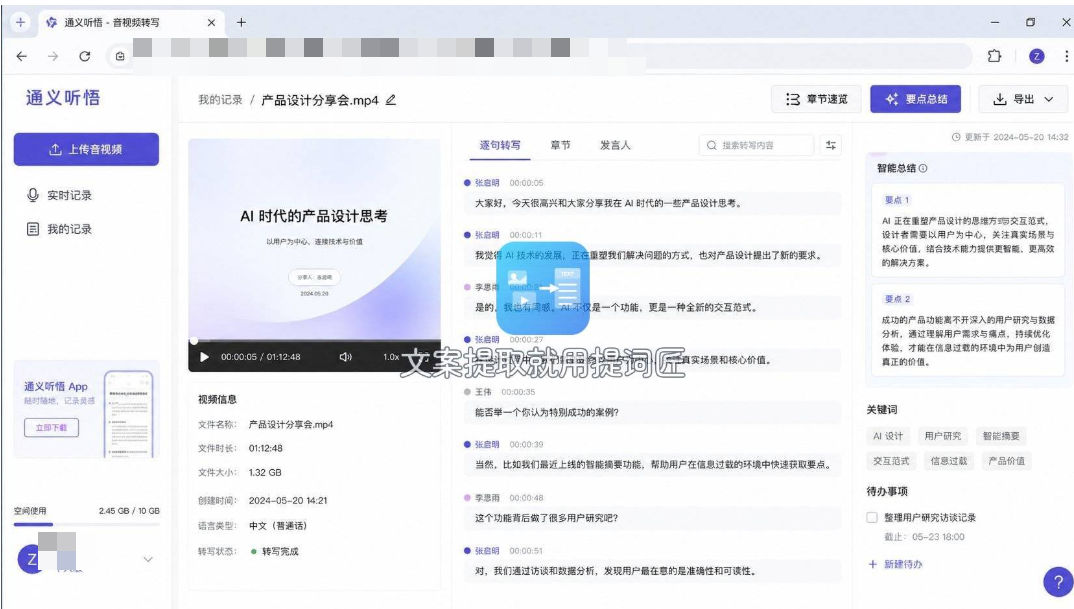Switch to the 逐句转写 tab
1074x609 pixels.
coord(499,145)
